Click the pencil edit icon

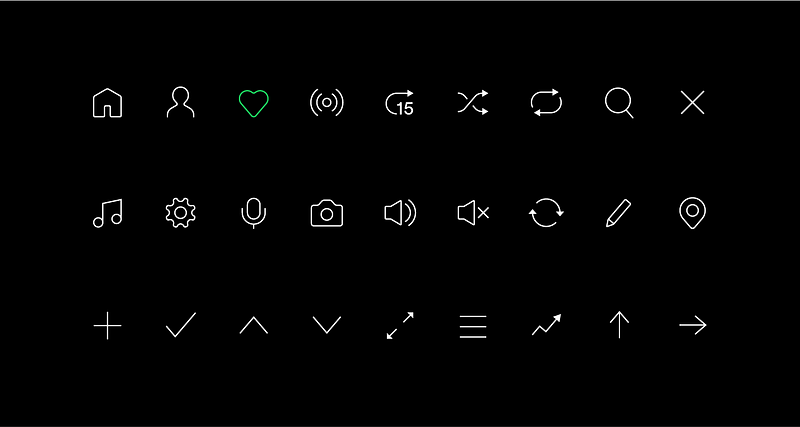pos(618,213)
